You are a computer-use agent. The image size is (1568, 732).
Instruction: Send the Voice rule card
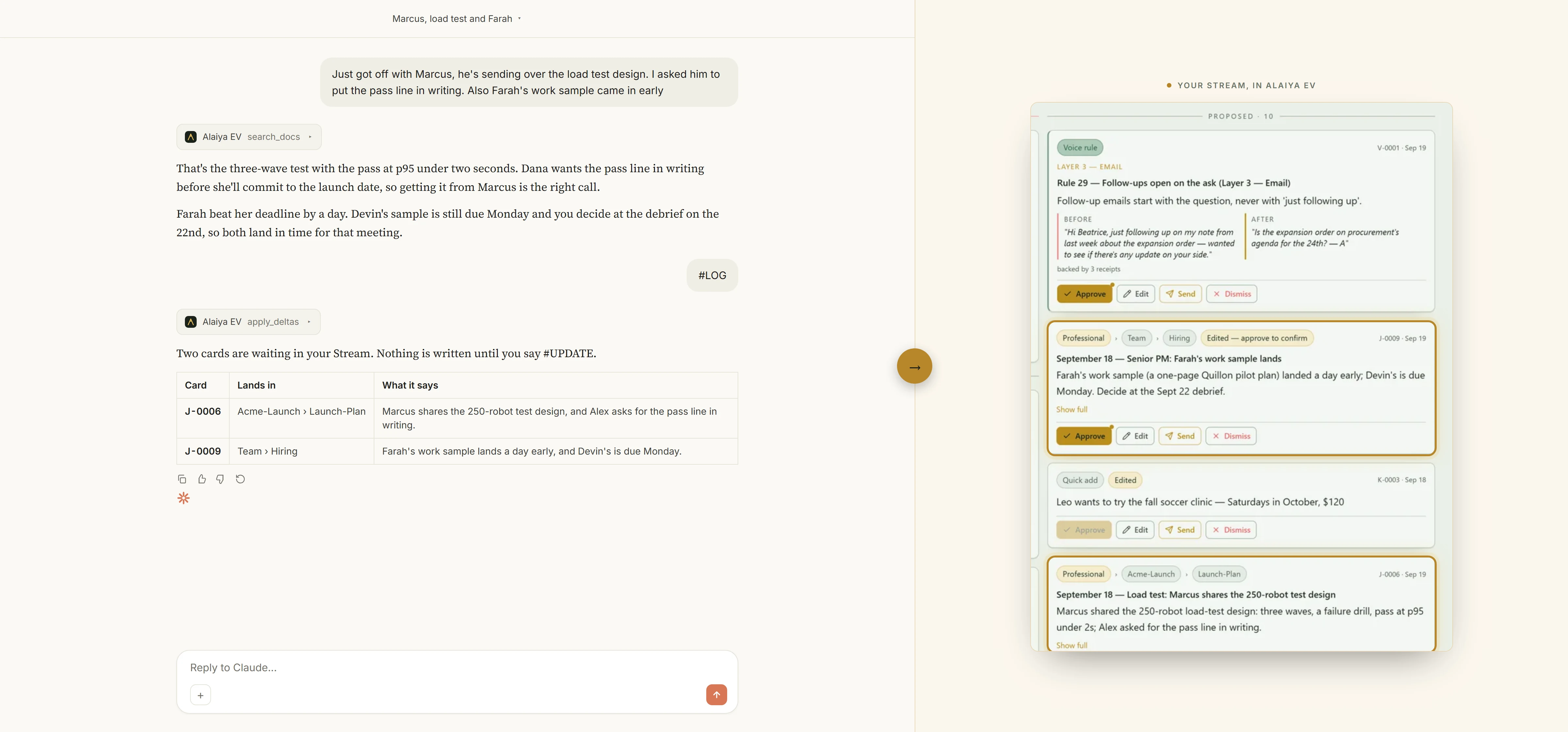pos(1180,294)
